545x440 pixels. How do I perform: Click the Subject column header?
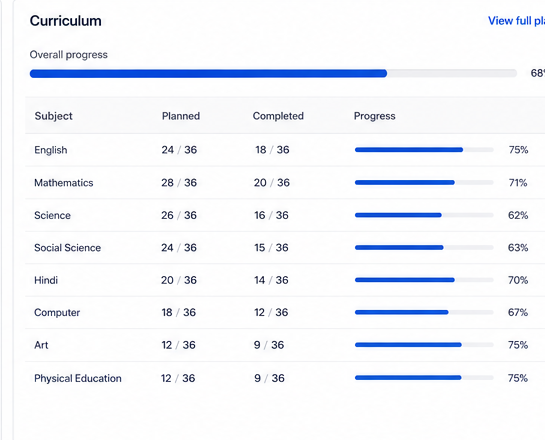point(54,116)
